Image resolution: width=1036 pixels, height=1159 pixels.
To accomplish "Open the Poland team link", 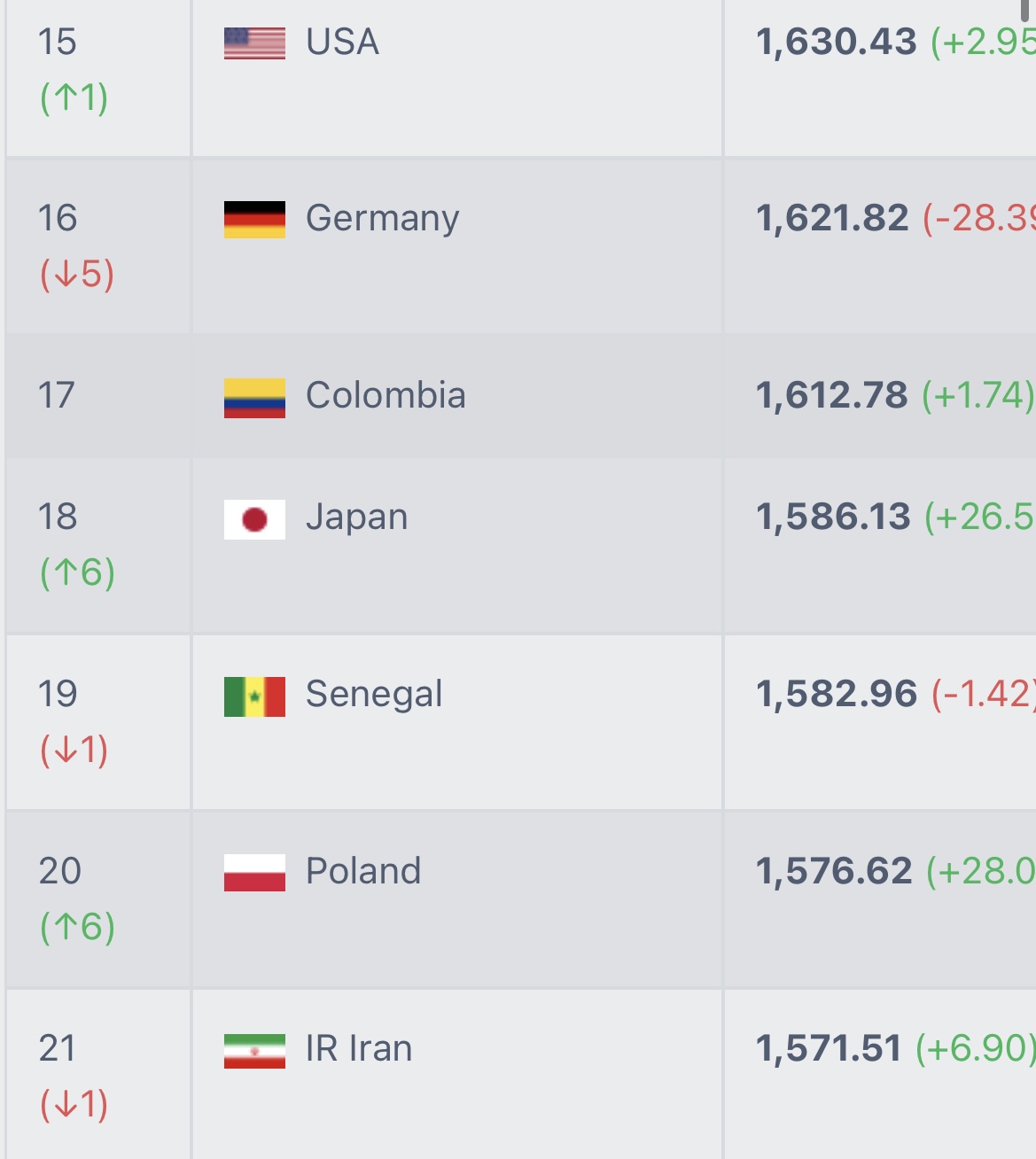I will (362, 871).
